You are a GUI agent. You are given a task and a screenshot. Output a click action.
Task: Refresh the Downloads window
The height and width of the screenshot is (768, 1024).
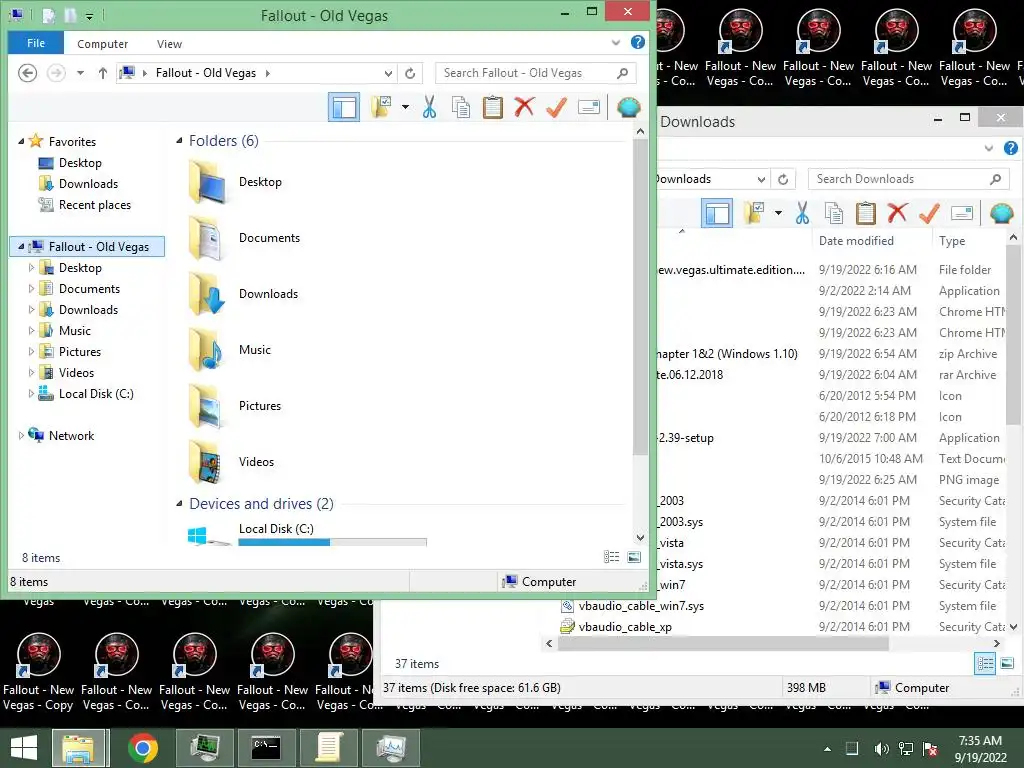pos(783,179)
